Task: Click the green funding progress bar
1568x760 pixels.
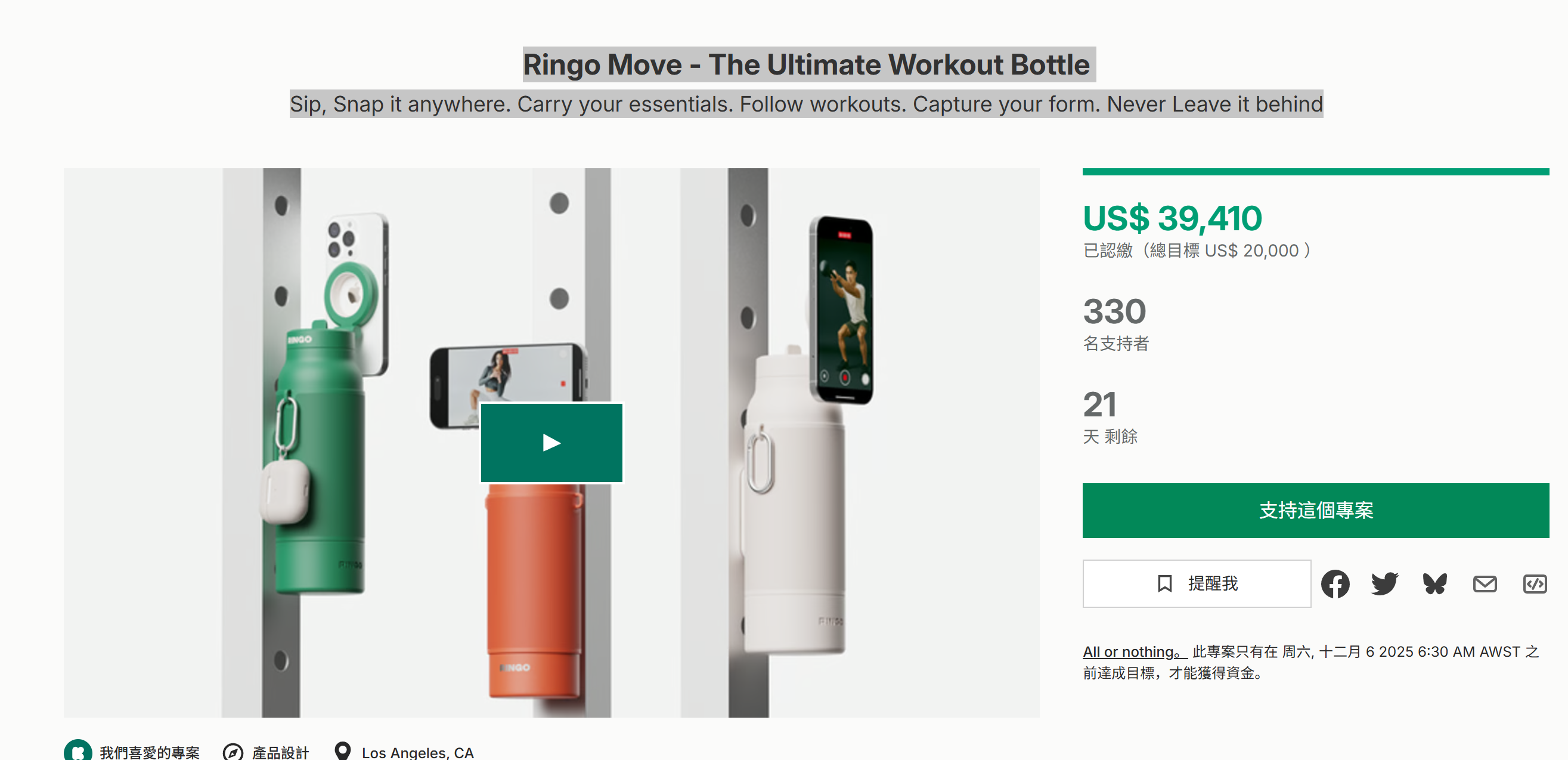Action: [x=1315, y=172]
